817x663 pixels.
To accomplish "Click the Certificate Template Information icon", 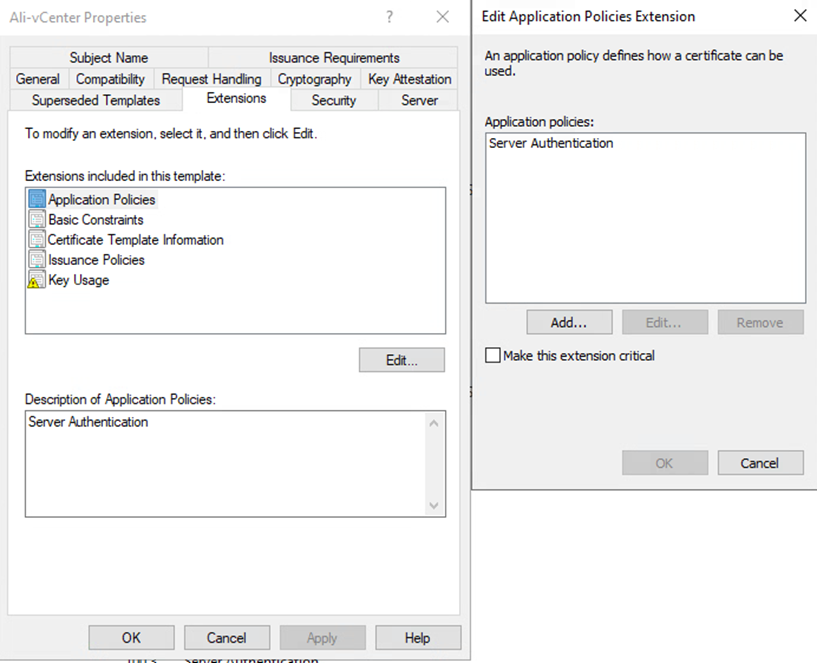I will pyautogui.click(x=37, y=240).
